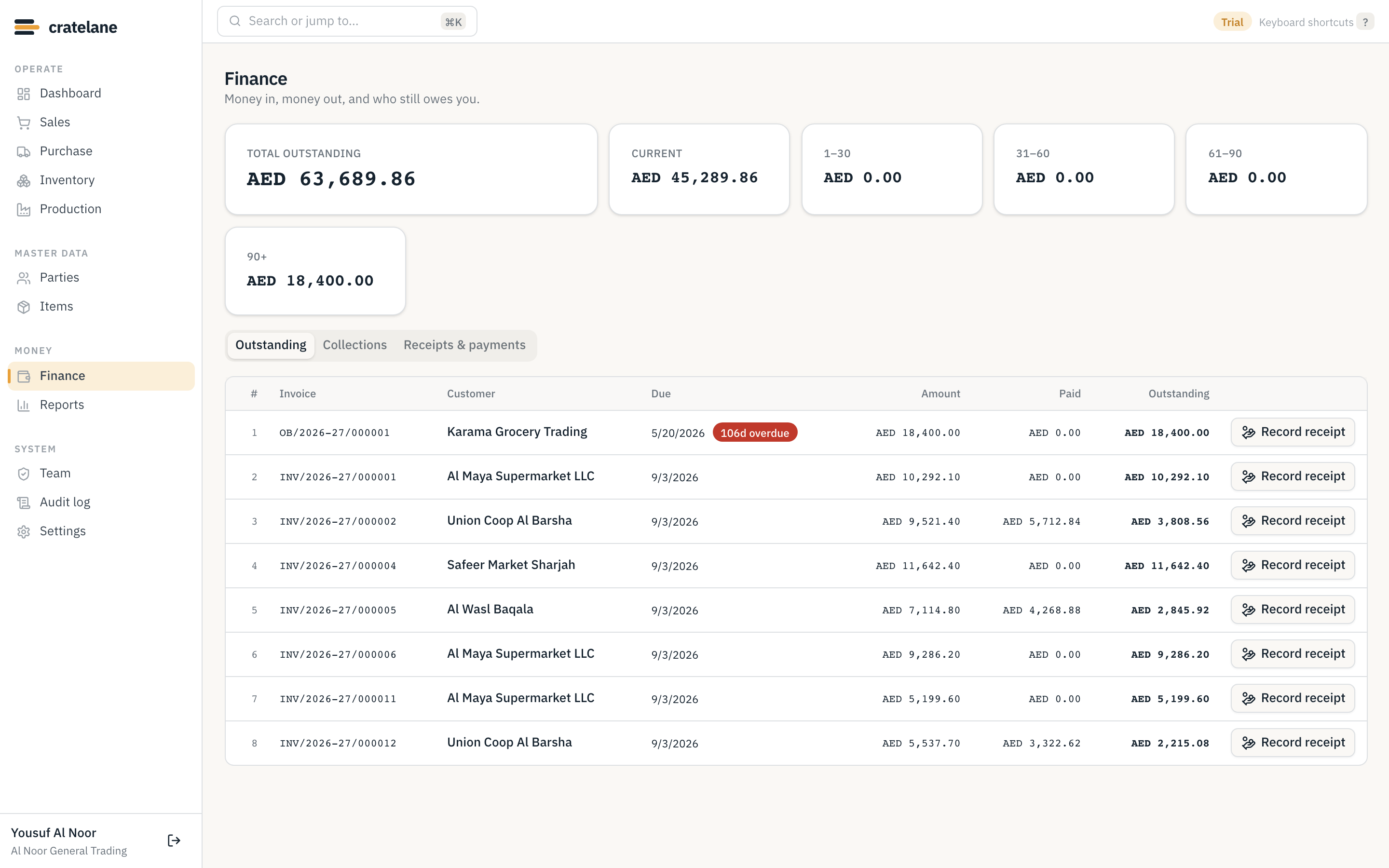Screen dimensions: 1389x868
Task: Switch to the Collections tab
Action: (354, 345)
